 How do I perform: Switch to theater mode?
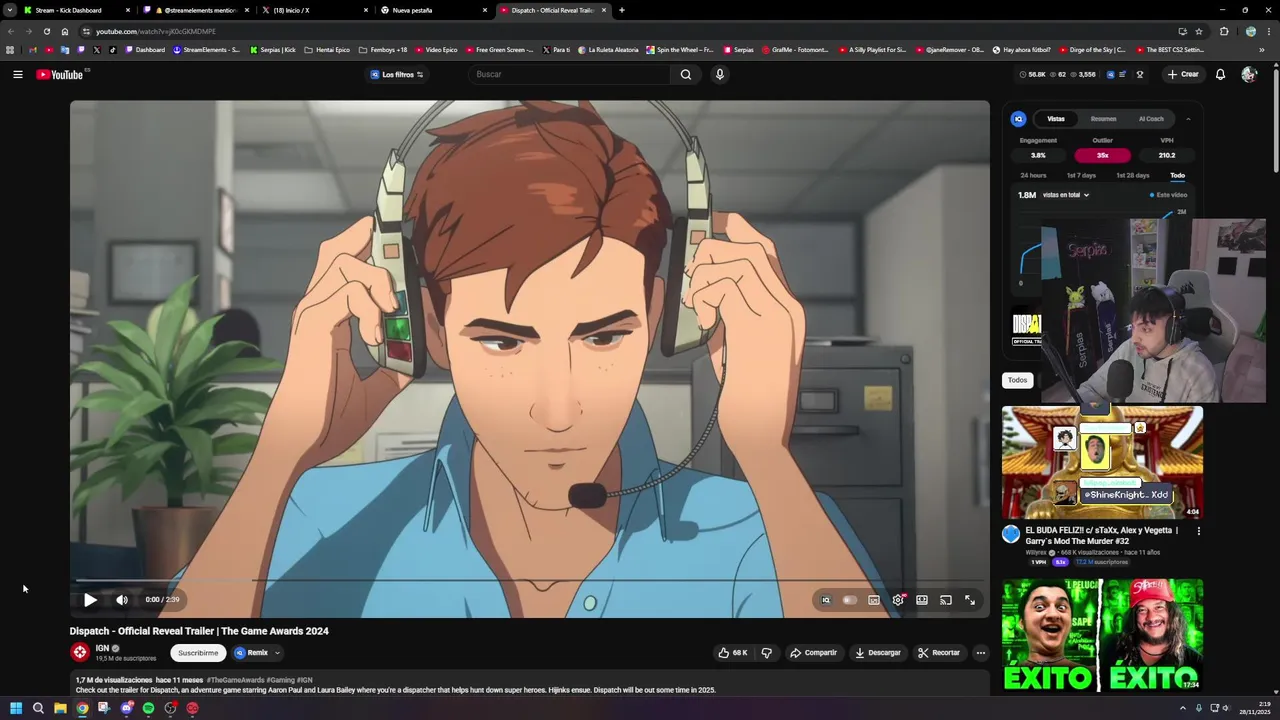pyautogui.click(x=922, y=600)
